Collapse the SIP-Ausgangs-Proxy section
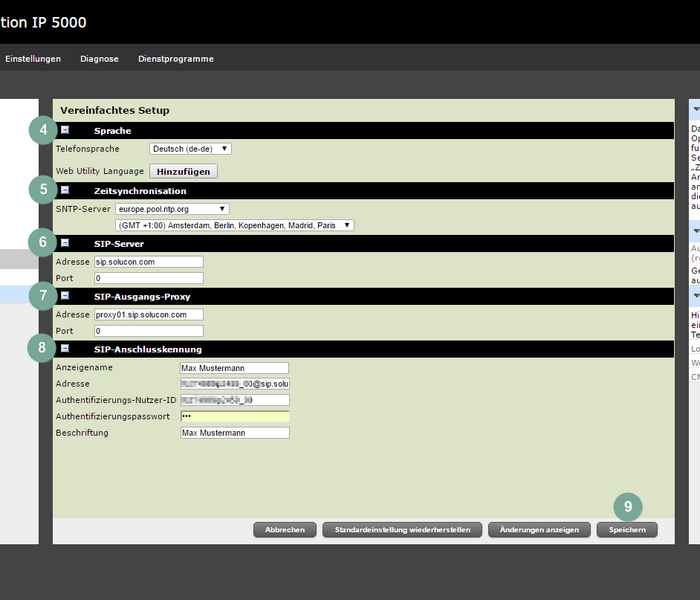 (65, 296)
